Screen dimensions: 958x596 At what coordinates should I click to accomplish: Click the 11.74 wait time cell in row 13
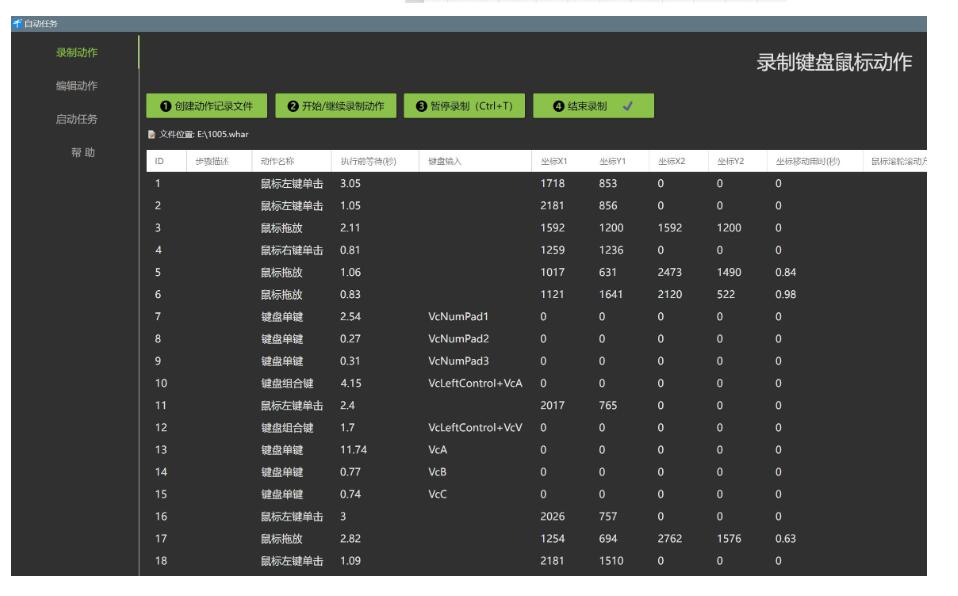click(x=353, y=450)
